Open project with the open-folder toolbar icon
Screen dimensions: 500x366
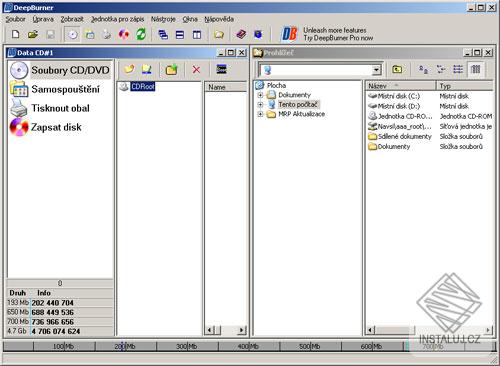click(x=33, y=34)
